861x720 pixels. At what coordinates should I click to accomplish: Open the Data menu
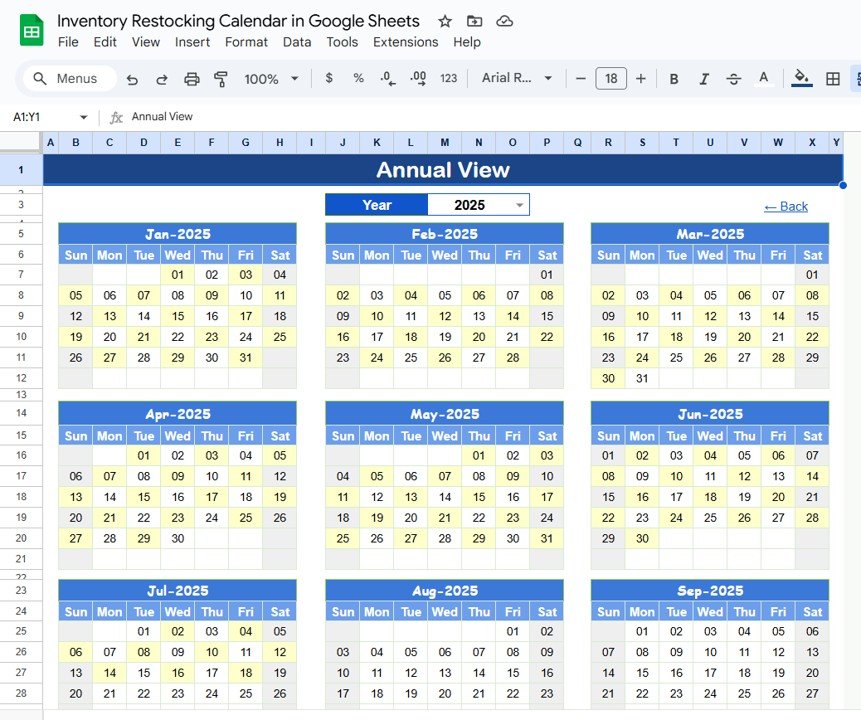(x=297, y=42)
